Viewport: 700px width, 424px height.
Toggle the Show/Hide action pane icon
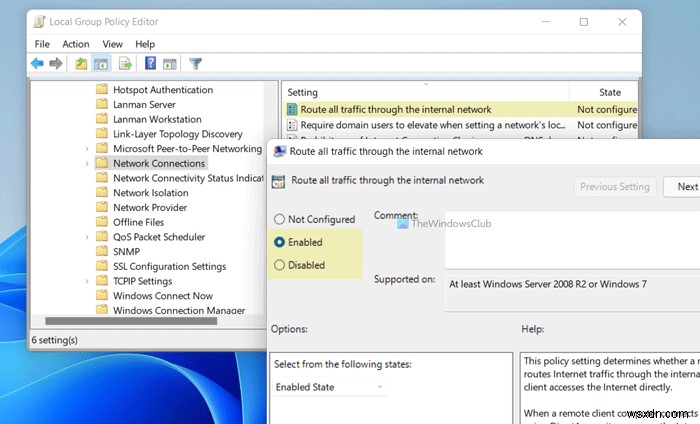[170, 64]
